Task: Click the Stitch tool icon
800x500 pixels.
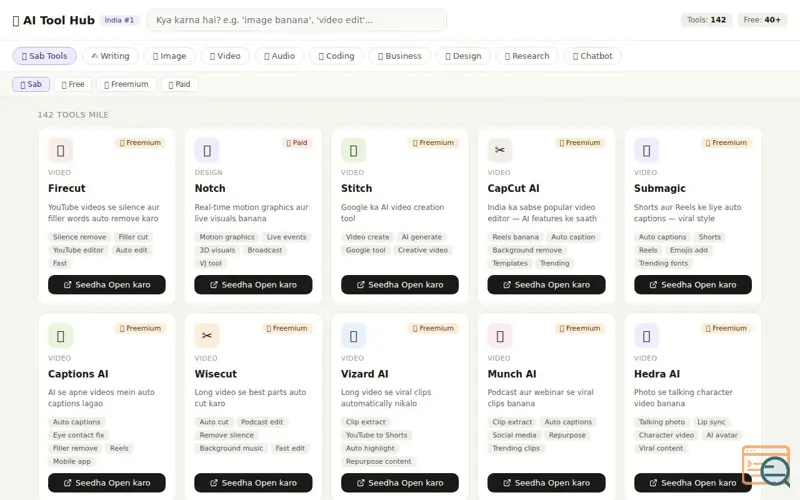Action: (354, 151)
